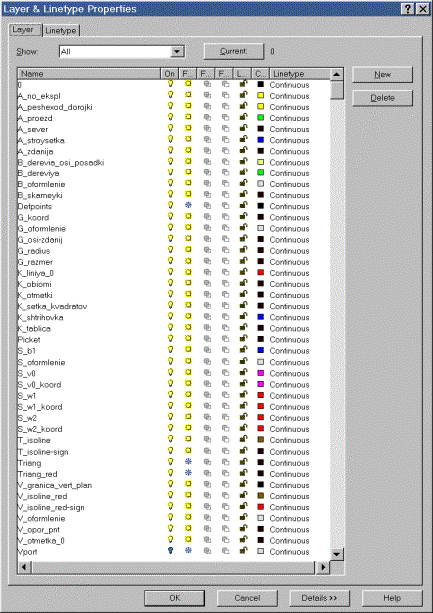Thaw the Defpoints layer via its snowflake icon
Viewport: 433px width, 613px height.
pos(188,205)
